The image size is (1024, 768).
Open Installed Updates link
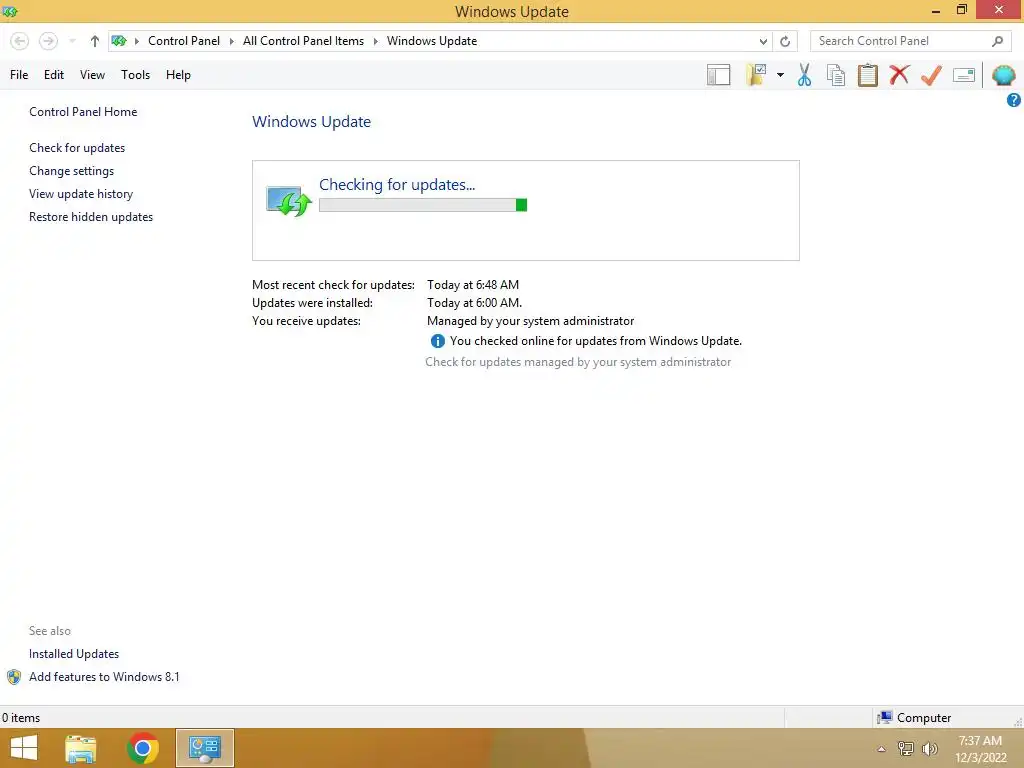point(74,654)
